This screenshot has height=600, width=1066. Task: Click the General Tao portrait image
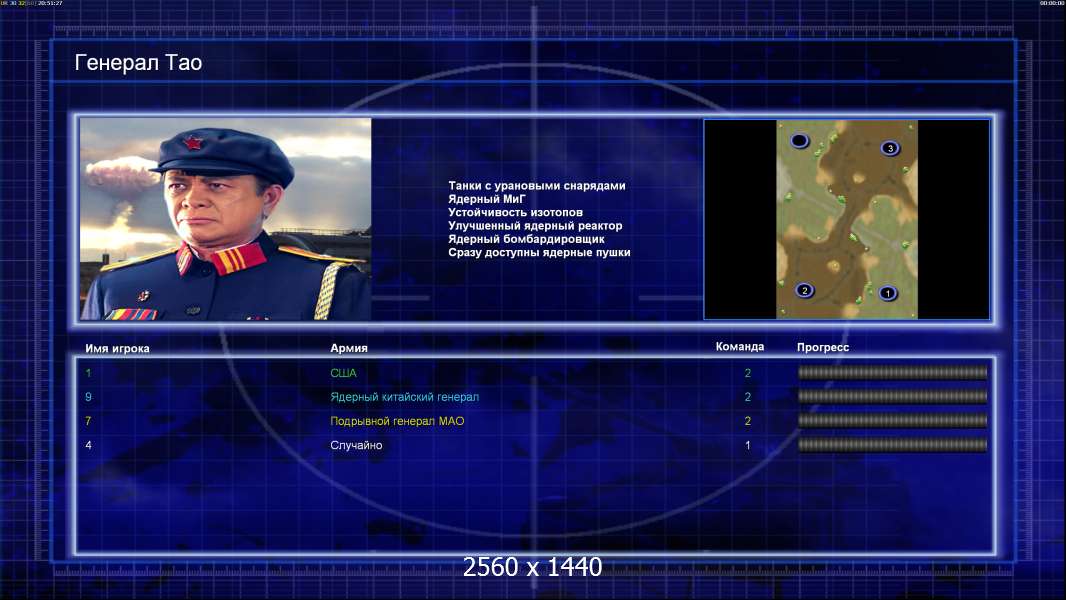point(226,219)
